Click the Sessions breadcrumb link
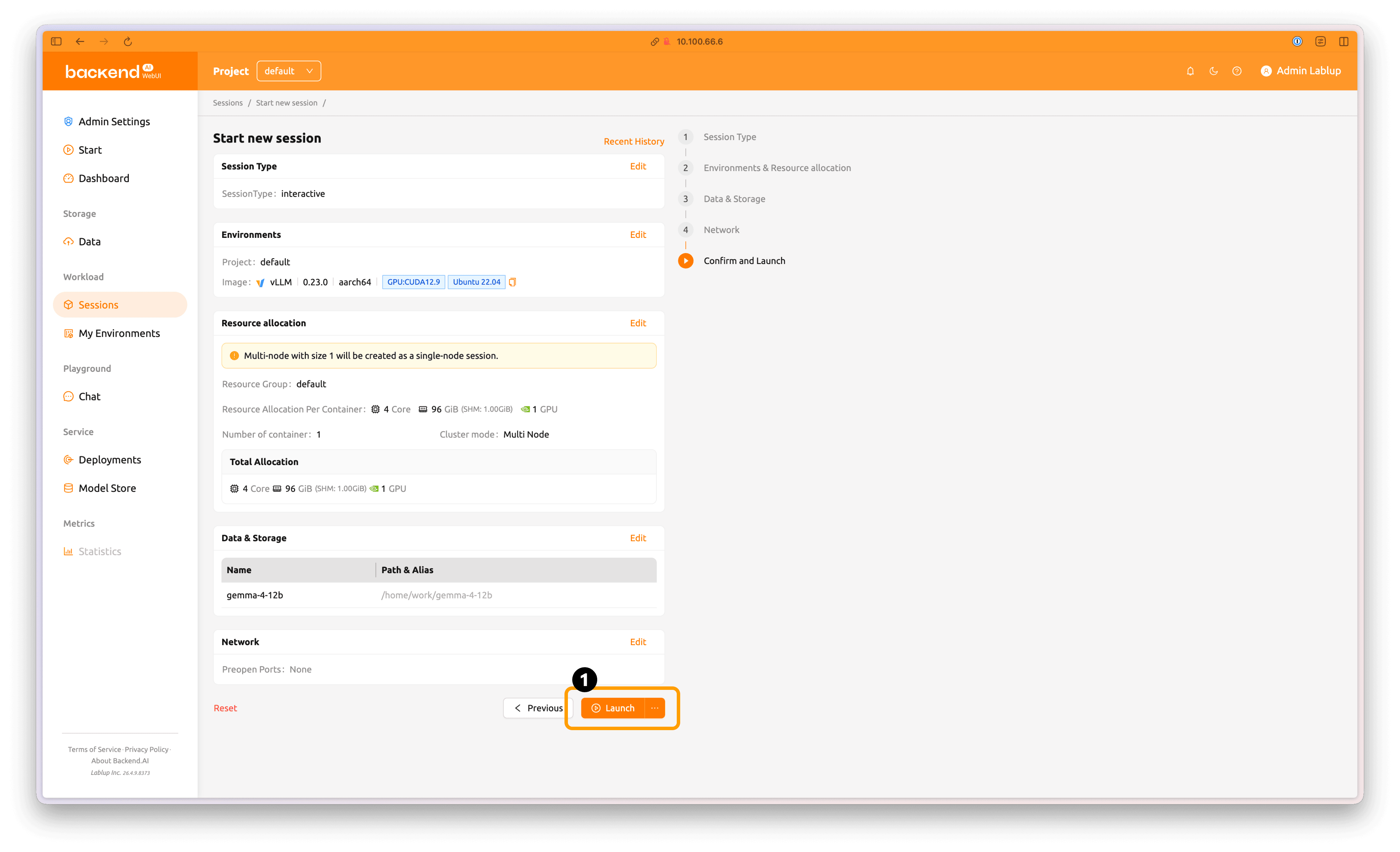 click(x=228, y=103)
